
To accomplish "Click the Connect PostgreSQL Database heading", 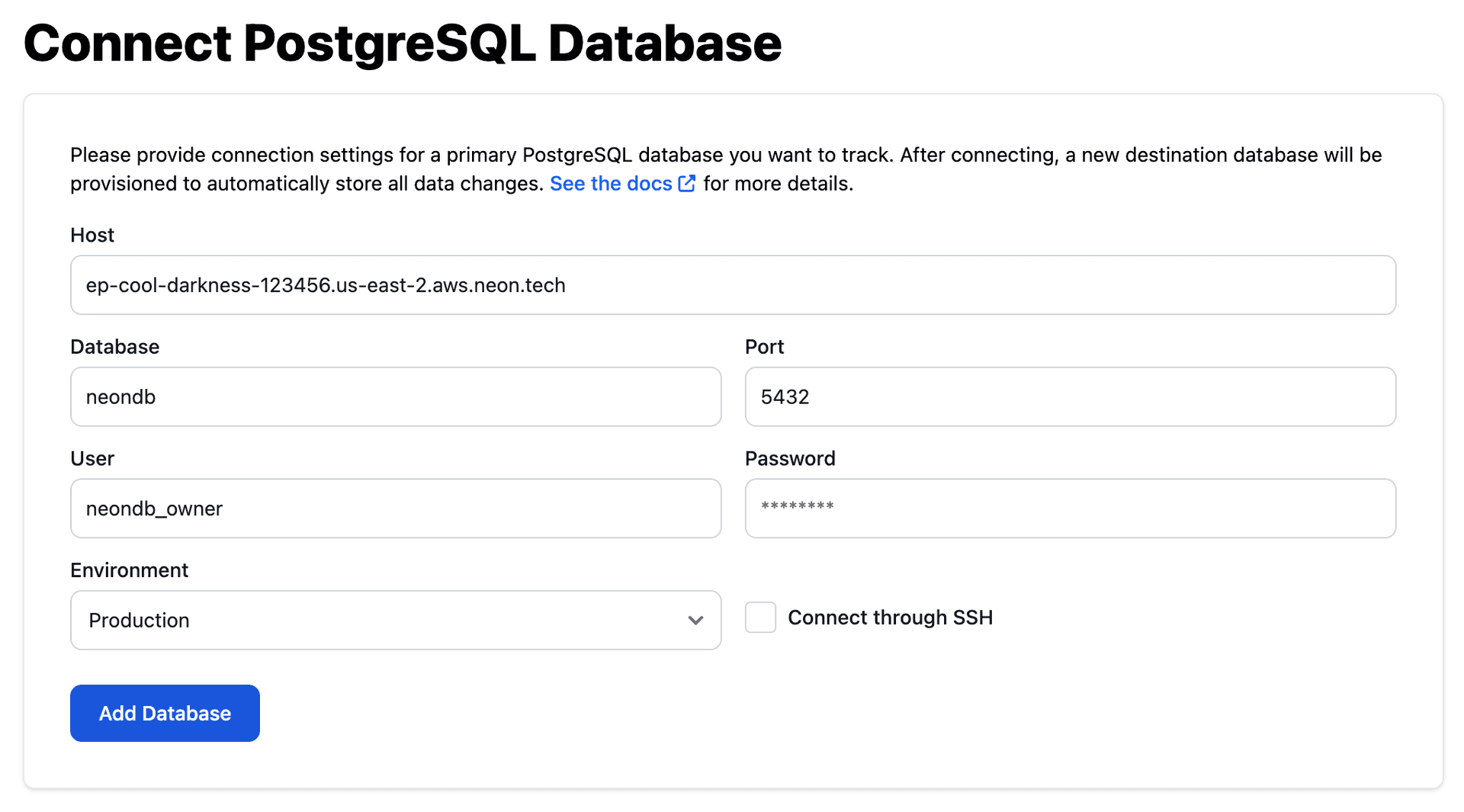I will (x=403, y=43).
